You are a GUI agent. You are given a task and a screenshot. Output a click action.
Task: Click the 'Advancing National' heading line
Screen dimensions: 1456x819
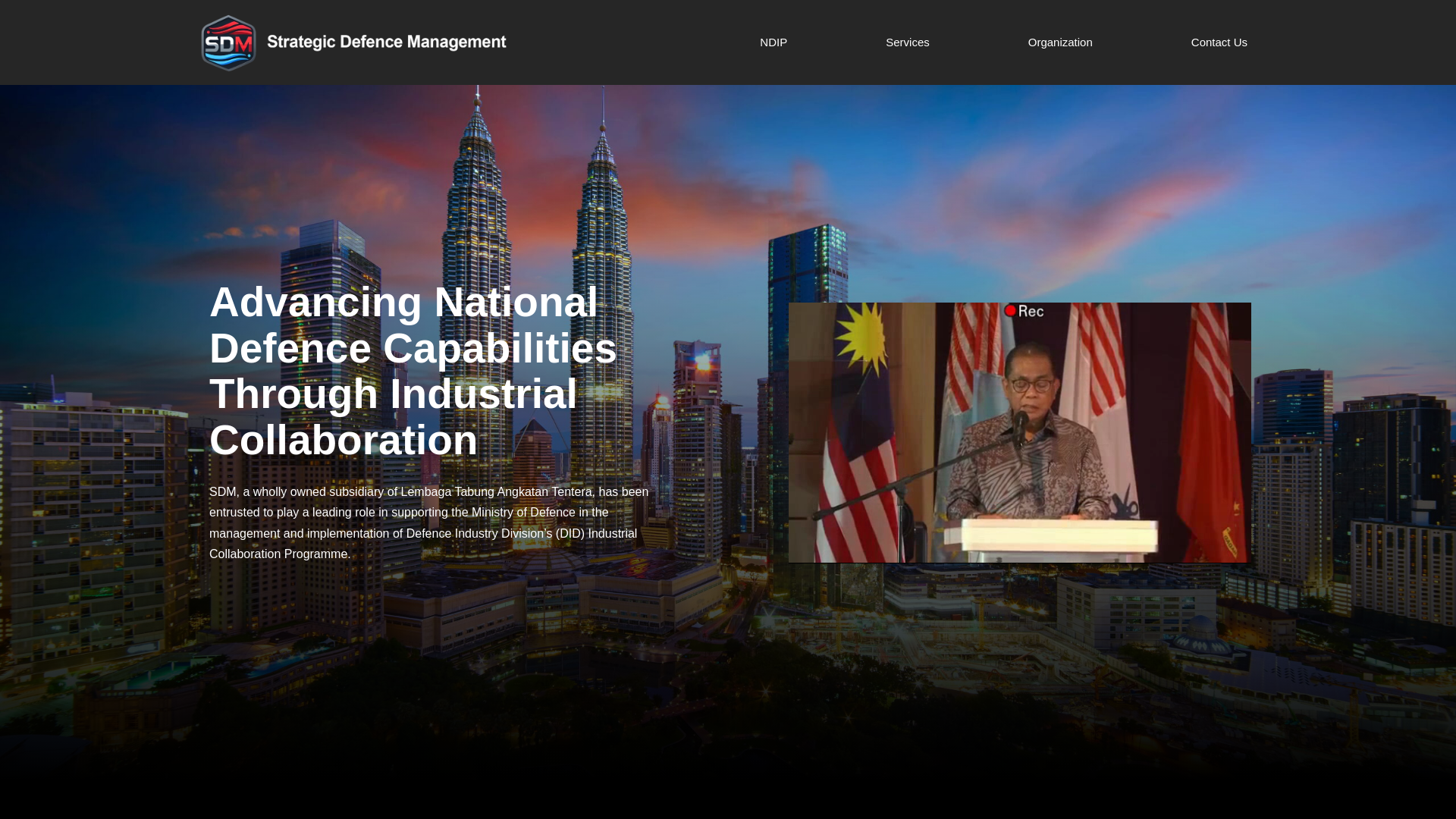(x=403, y=303)
